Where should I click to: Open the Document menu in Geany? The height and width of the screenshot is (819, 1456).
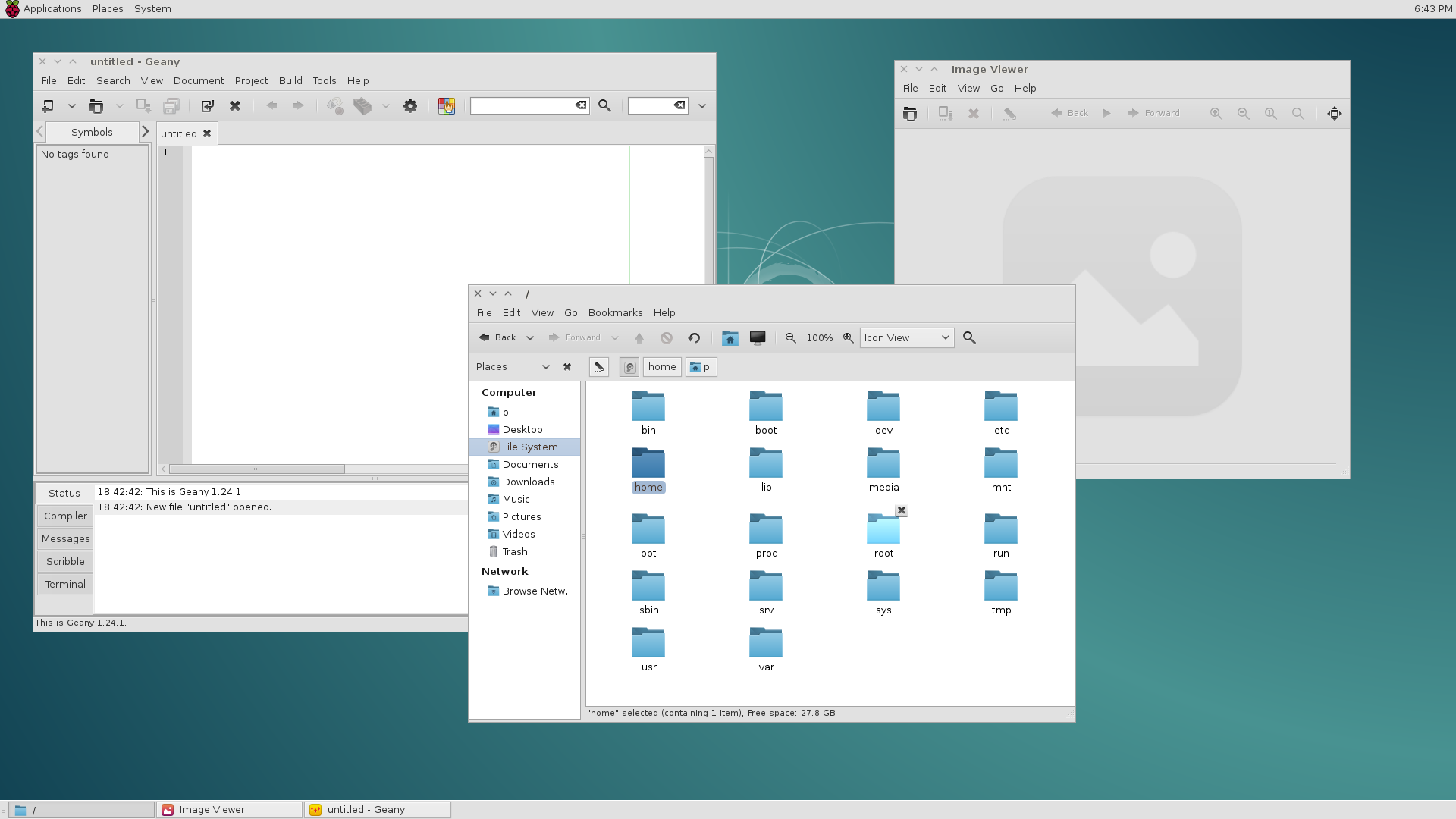coord(199,81)
